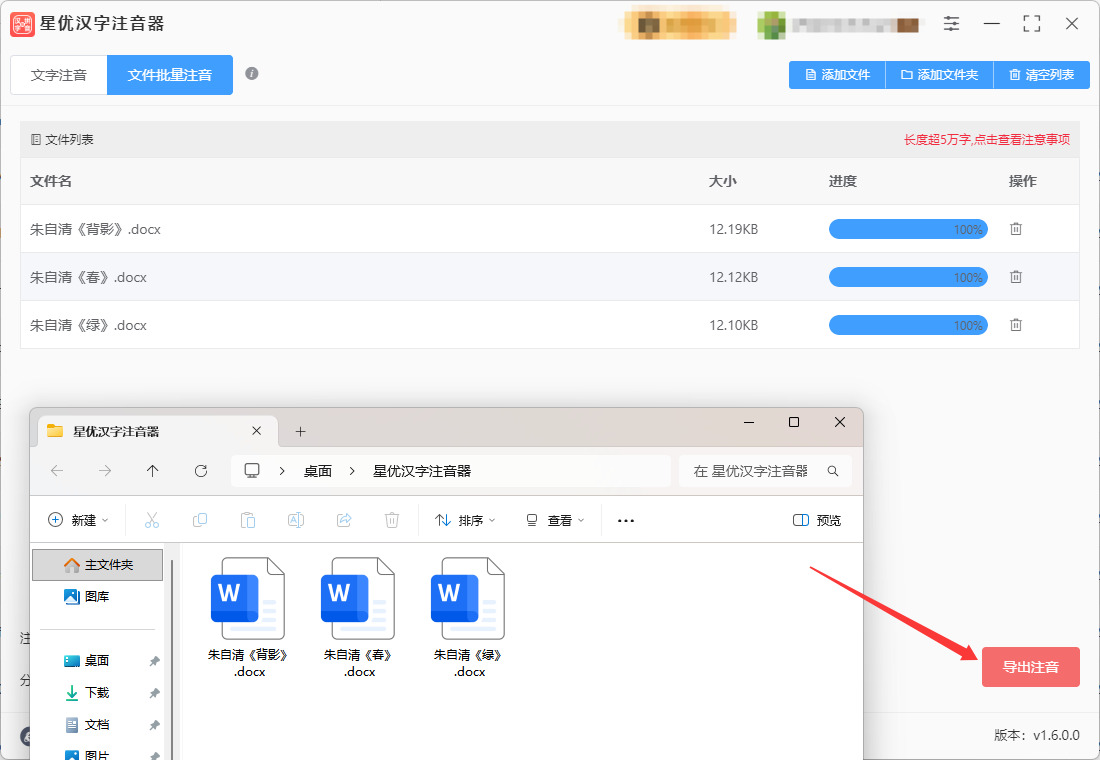The height and width of the screenshot is (760, 1100).
Task: Select the 朱自清《春》.docx file in Explorer
Action: [358, 618]
